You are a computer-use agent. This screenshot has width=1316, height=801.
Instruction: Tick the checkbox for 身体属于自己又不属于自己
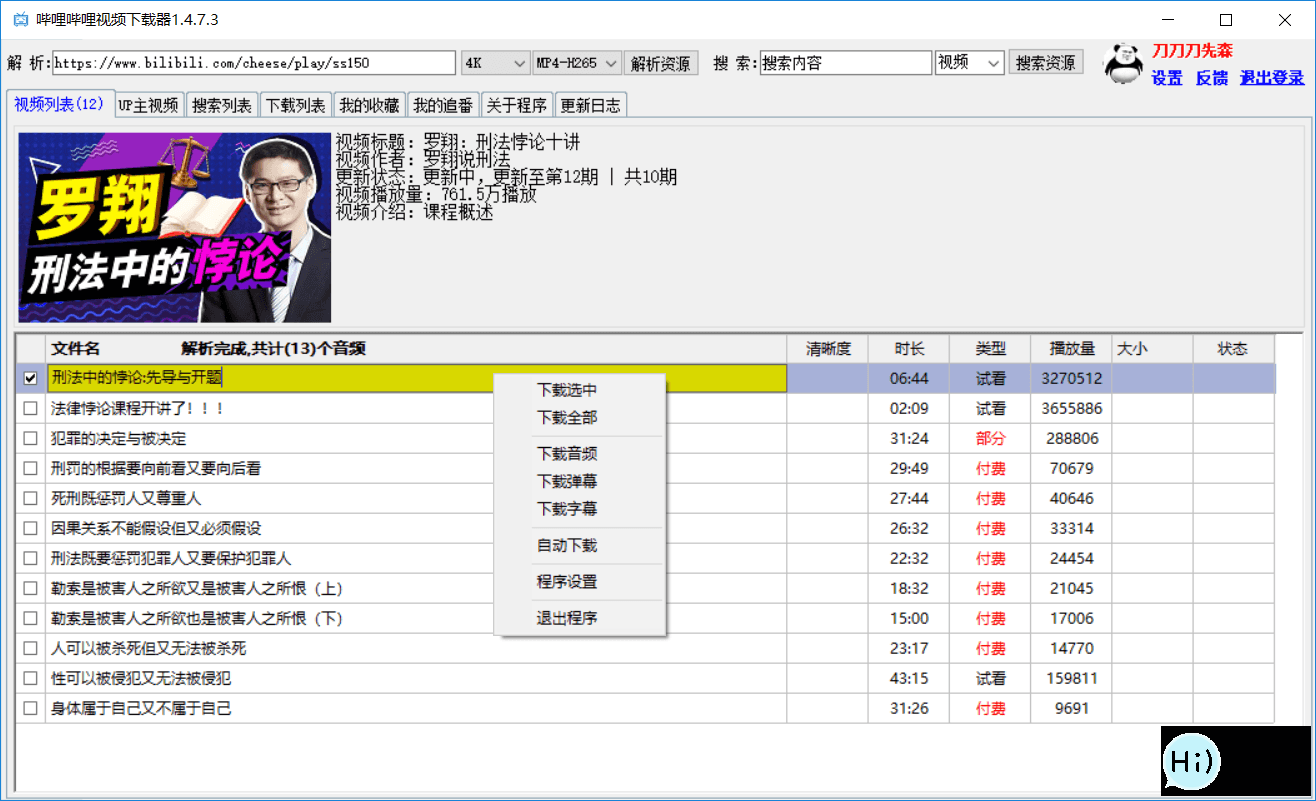tap(31, 708)
